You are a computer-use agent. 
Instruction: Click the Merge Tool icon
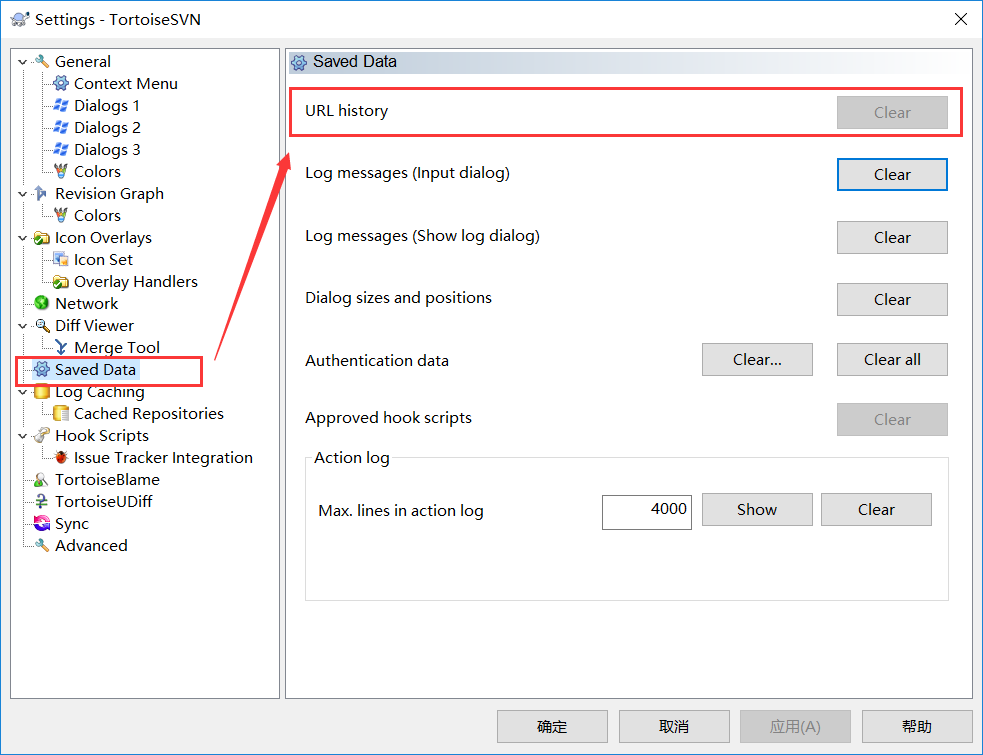click(x=61, y=347)
